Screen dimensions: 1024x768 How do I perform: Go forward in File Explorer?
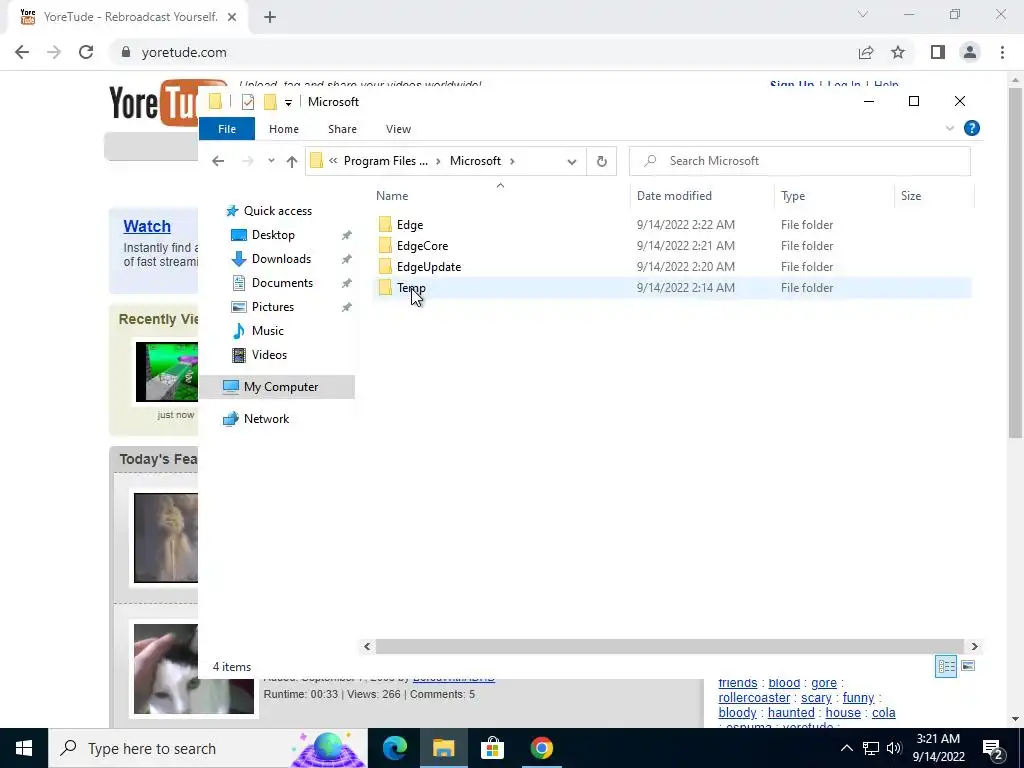(x=247, y=161)
